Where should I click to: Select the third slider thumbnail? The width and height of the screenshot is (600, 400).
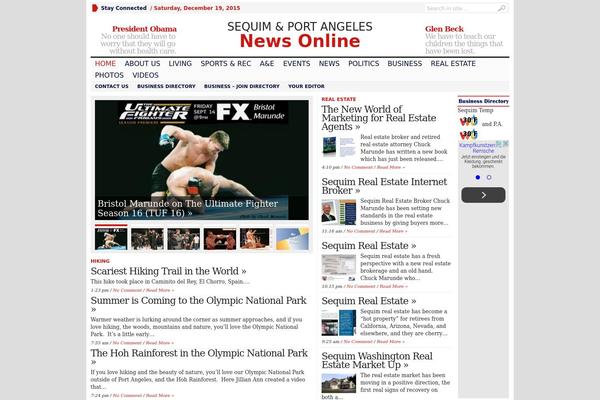click(184, 239)
